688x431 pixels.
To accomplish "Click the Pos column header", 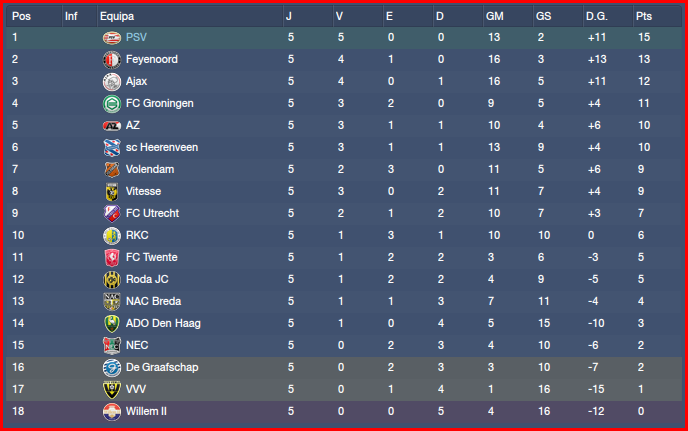I will tap(21, 16).
